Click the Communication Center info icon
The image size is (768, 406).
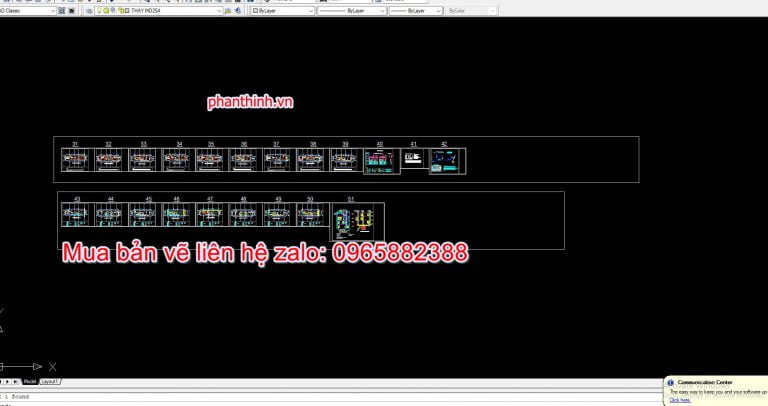(671, 383)
